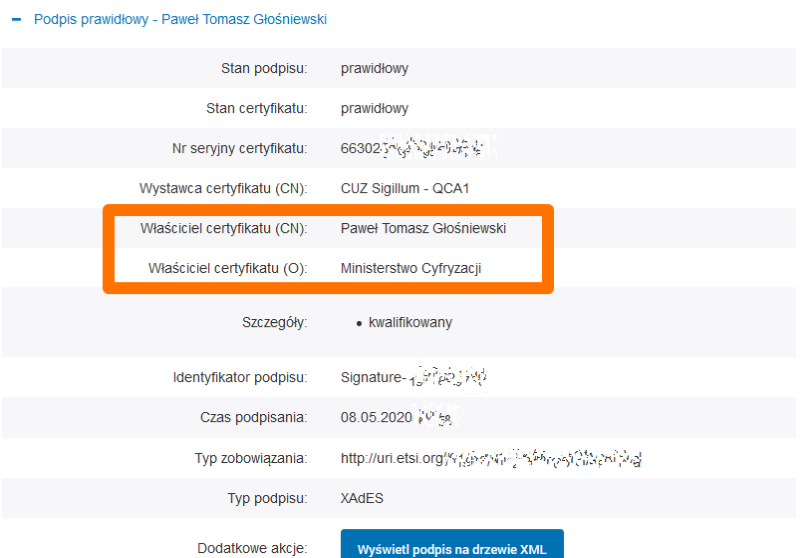Click the 'Nr seryjny certyfikatu:' label
The height and width of the screenshot is (558, 800).
coord(240,148)
